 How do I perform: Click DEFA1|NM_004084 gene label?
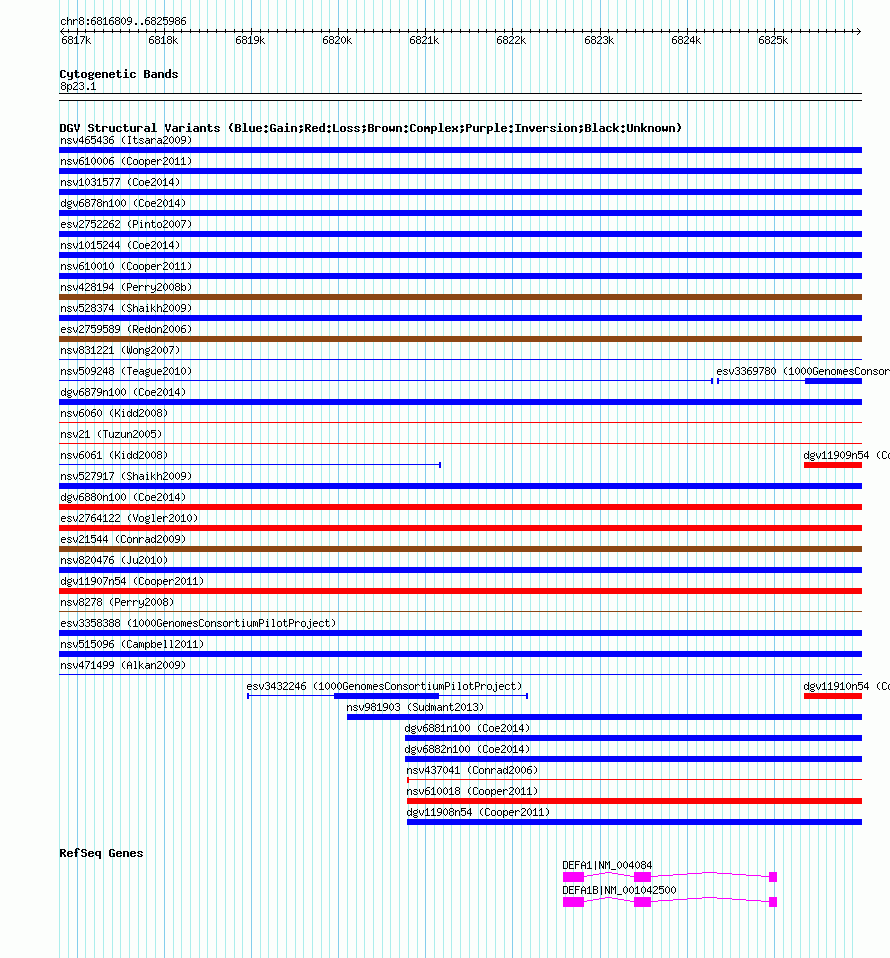[607, 865]
